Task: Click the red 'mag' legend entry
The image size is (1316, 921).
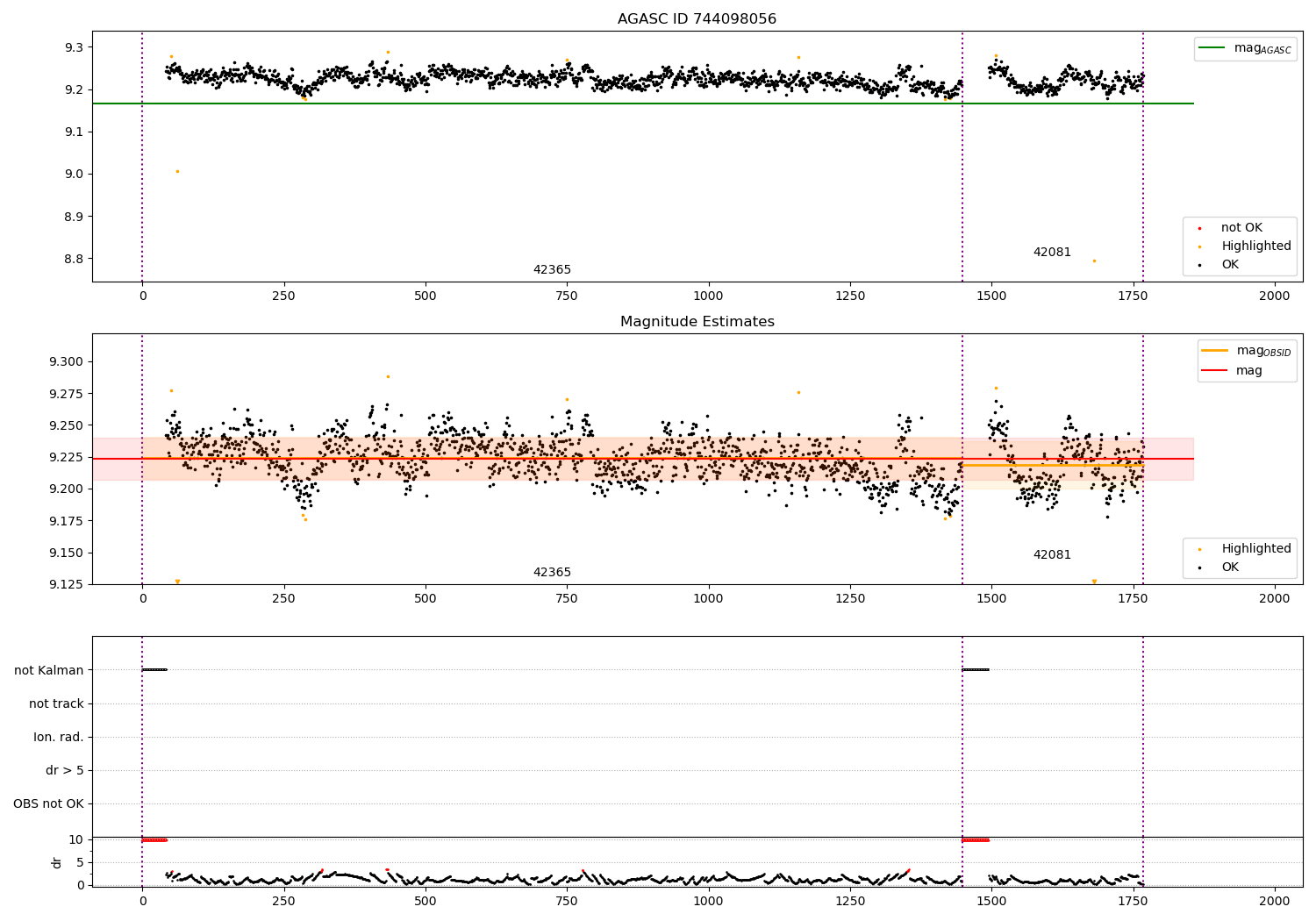Action: click(x=1233, y=371)
